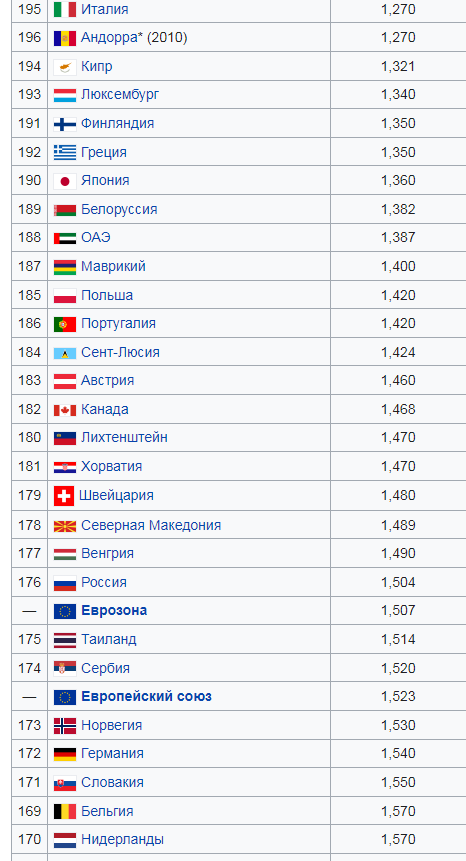
Task: Open the Норвегия link
Action: point(111,725)
